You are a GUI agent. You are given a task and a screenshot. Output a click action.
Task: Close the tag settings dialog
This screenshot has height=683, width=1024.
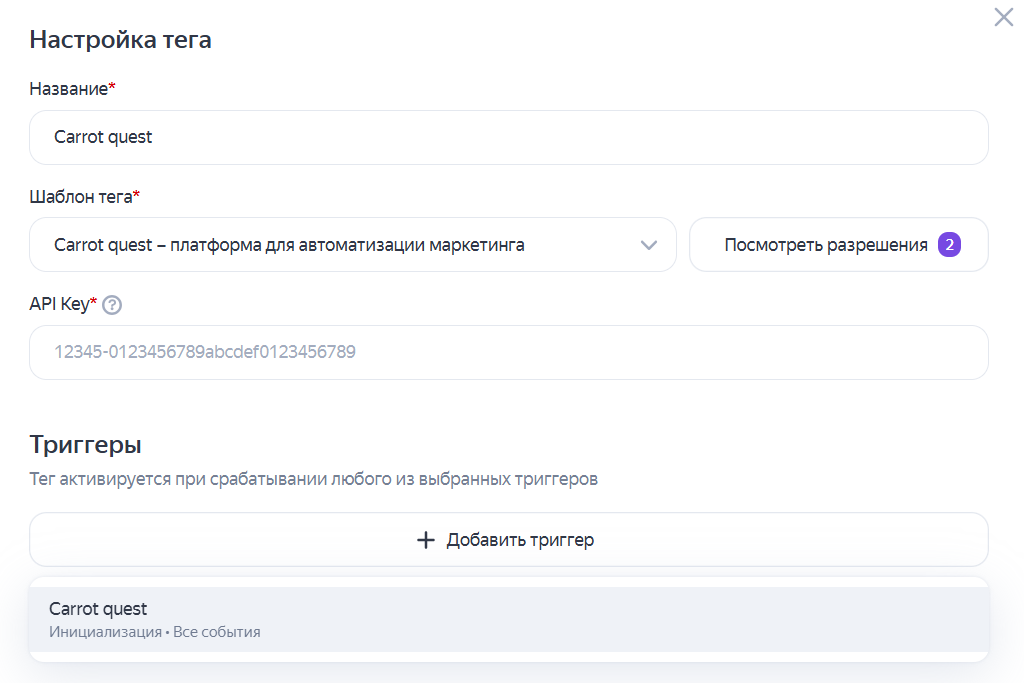pos(1003,17)
